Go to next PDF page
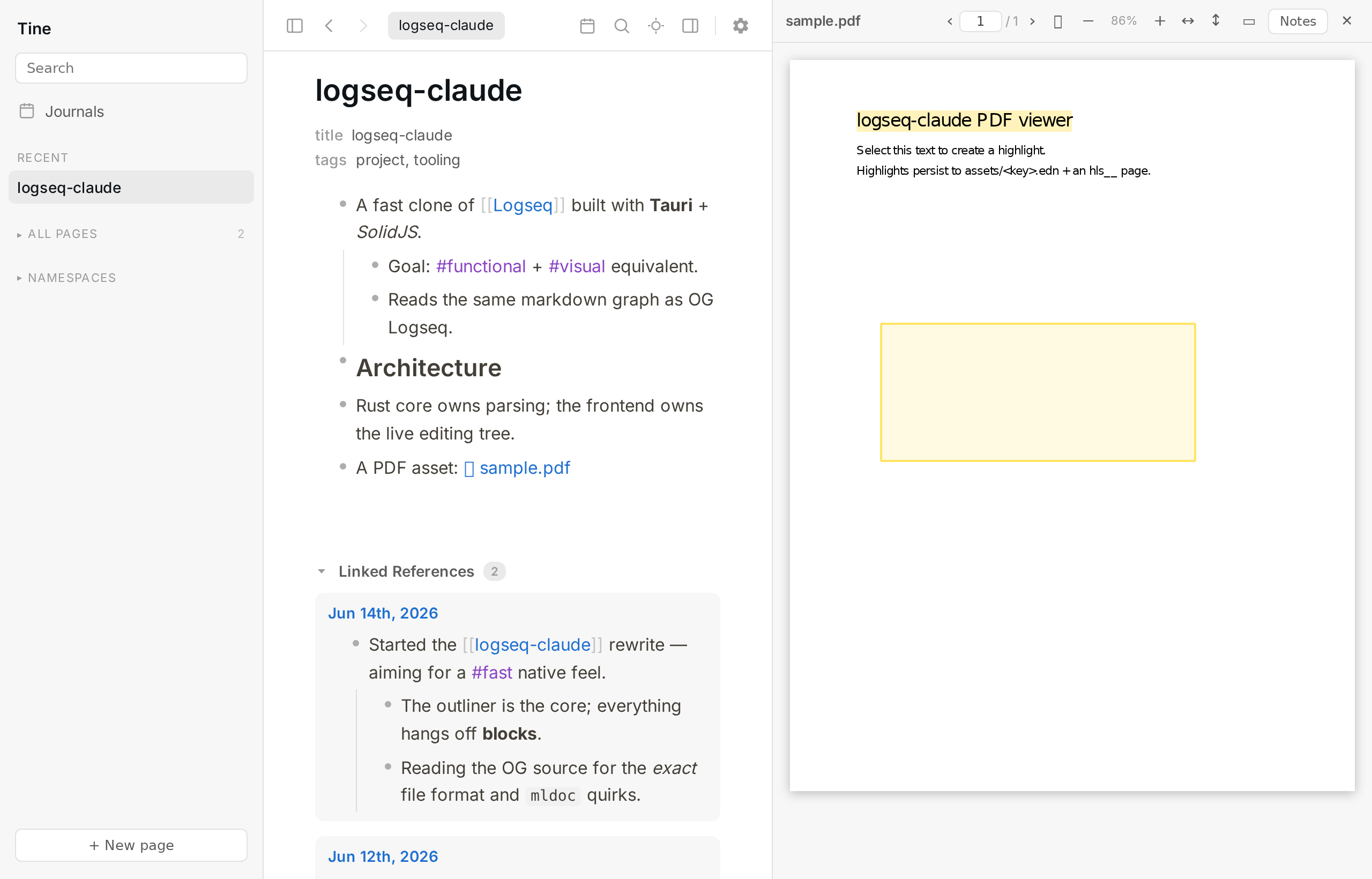1372x879 pixels. (1032, 21)
